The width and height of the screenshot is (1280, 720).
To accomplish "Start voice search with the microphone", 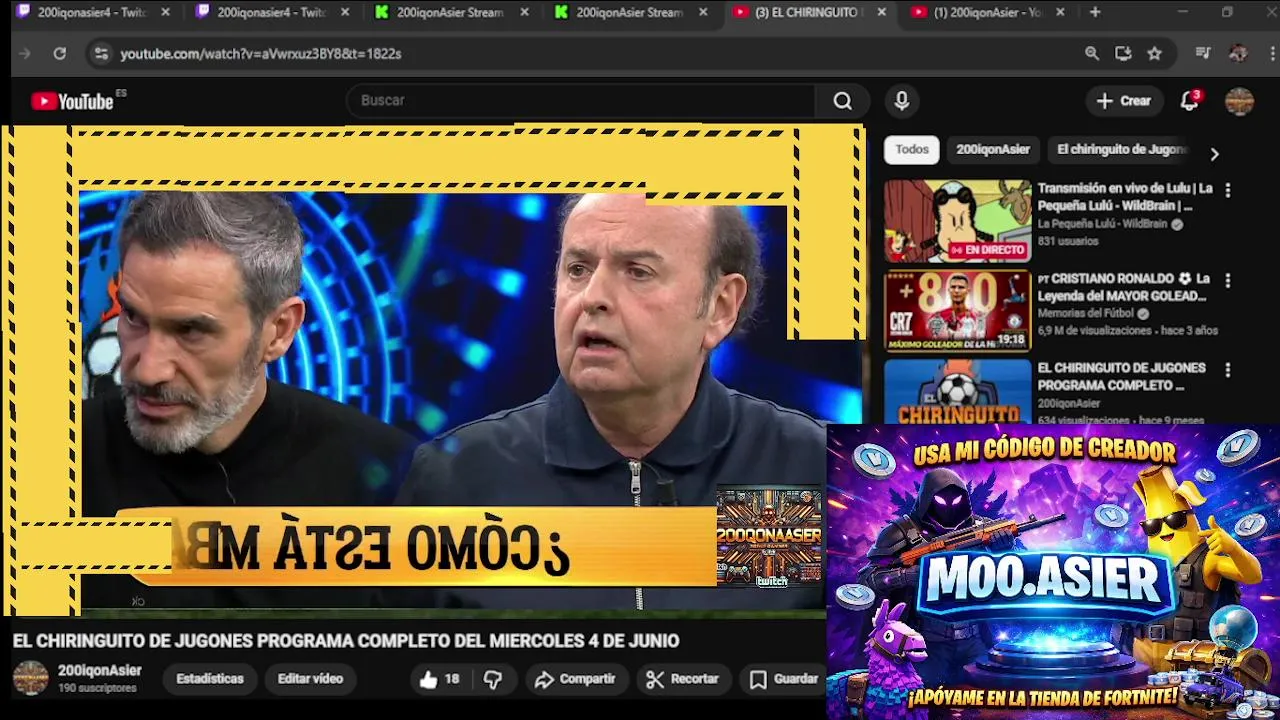I will click(x=902, y=101).
